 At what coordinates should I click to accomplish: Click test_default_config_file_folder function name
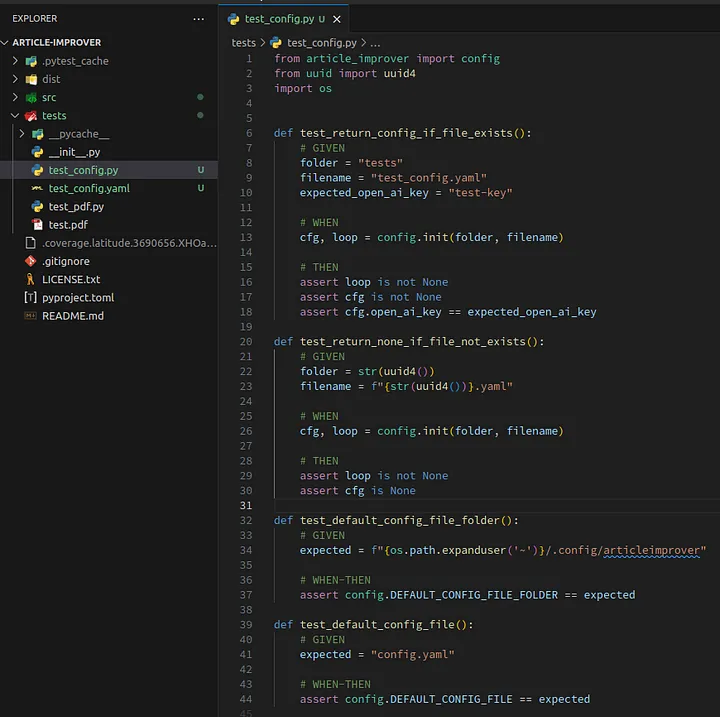(399, 520)
